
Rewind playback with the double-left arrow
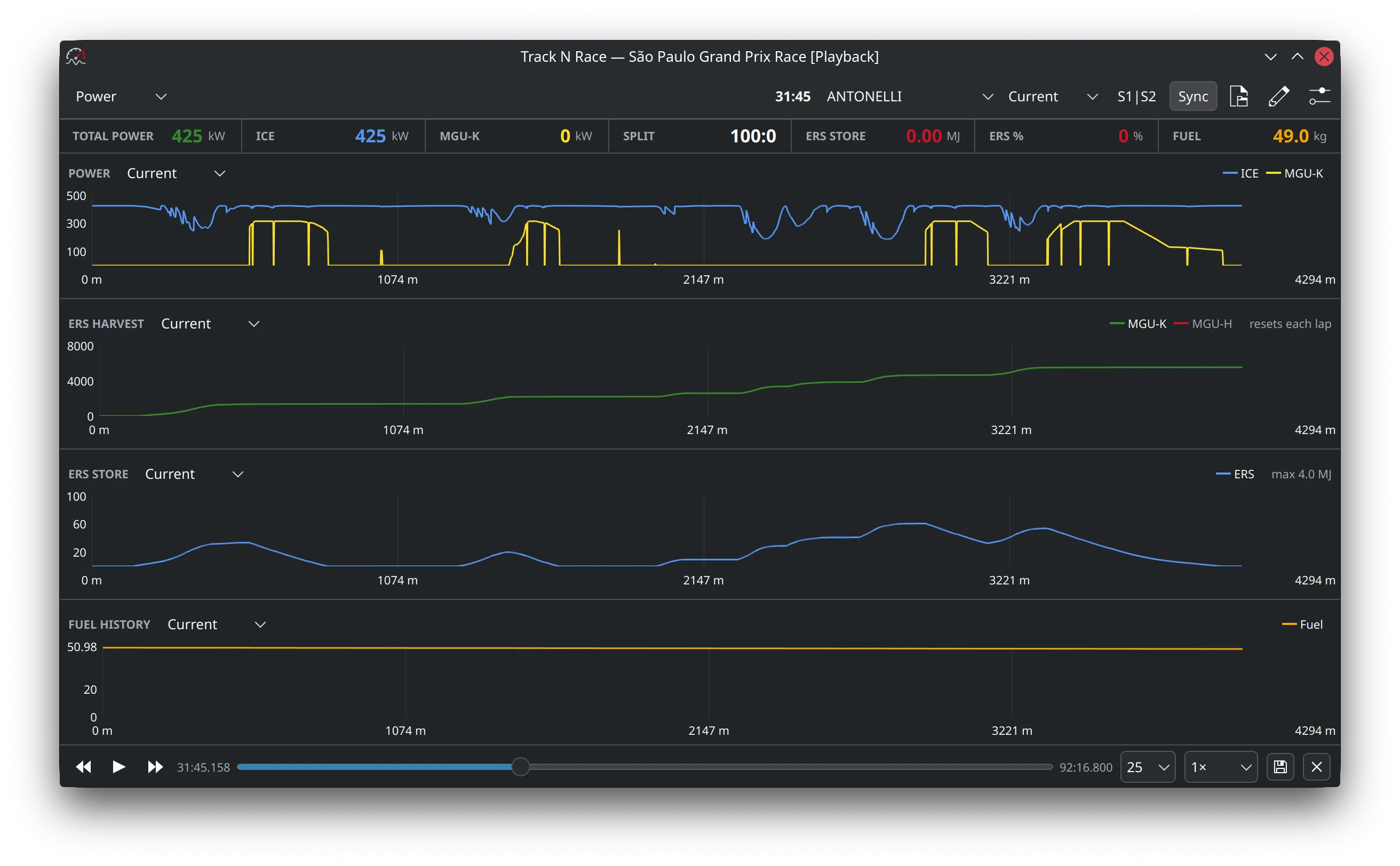click(84, 767)
